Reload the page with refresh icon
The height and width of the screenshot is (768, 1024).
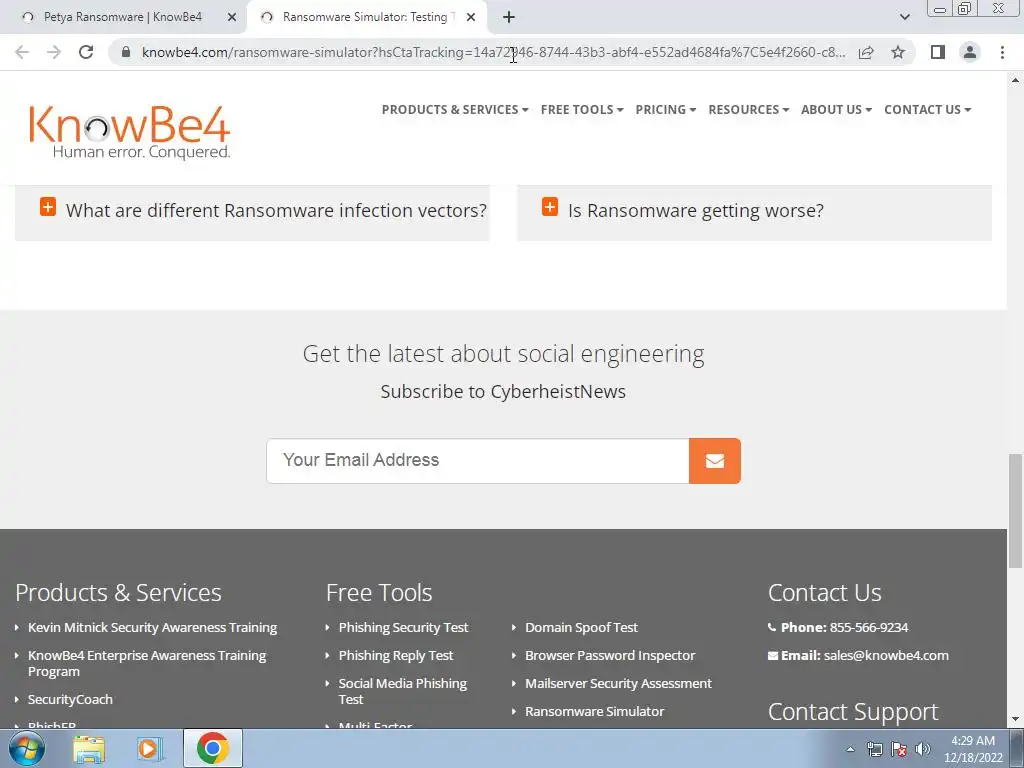[x=86, y=52]
